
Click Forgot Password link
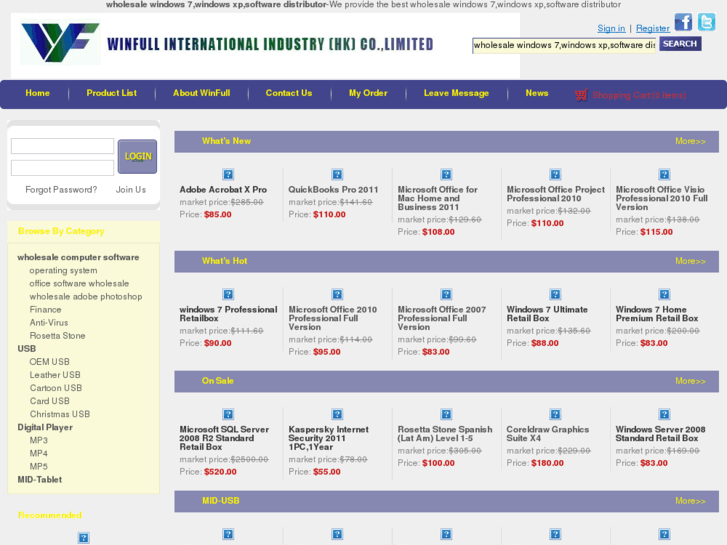tap(61, 190)
